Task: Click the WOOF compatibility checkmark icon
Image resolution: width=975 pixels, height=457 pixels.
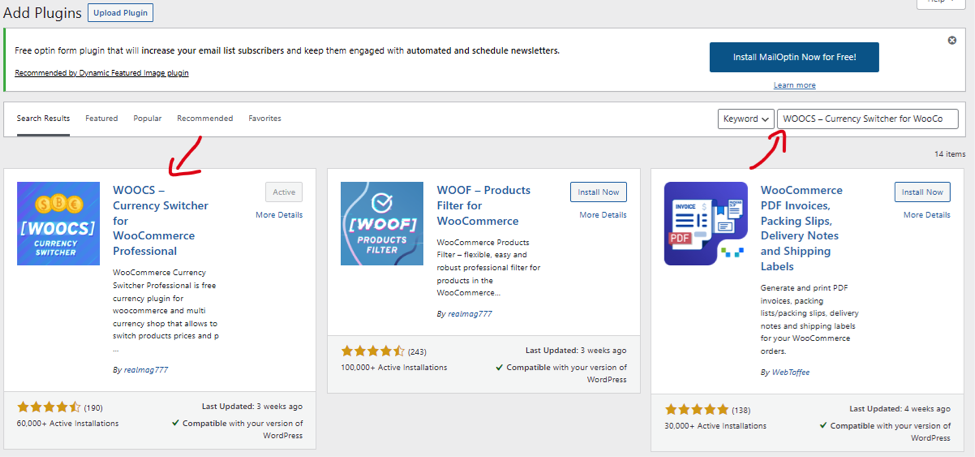Action: [499, 367]
